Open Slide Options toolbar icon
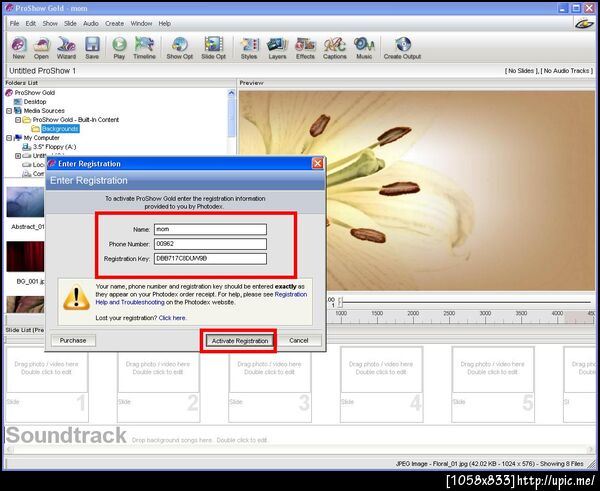Viewport: 600px width, 491px height. point(213,48)
